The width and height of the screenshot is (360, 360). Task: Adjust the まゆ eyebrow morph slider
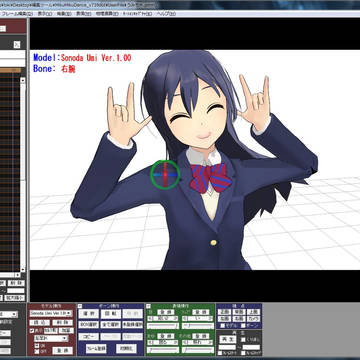coord(163,350)
